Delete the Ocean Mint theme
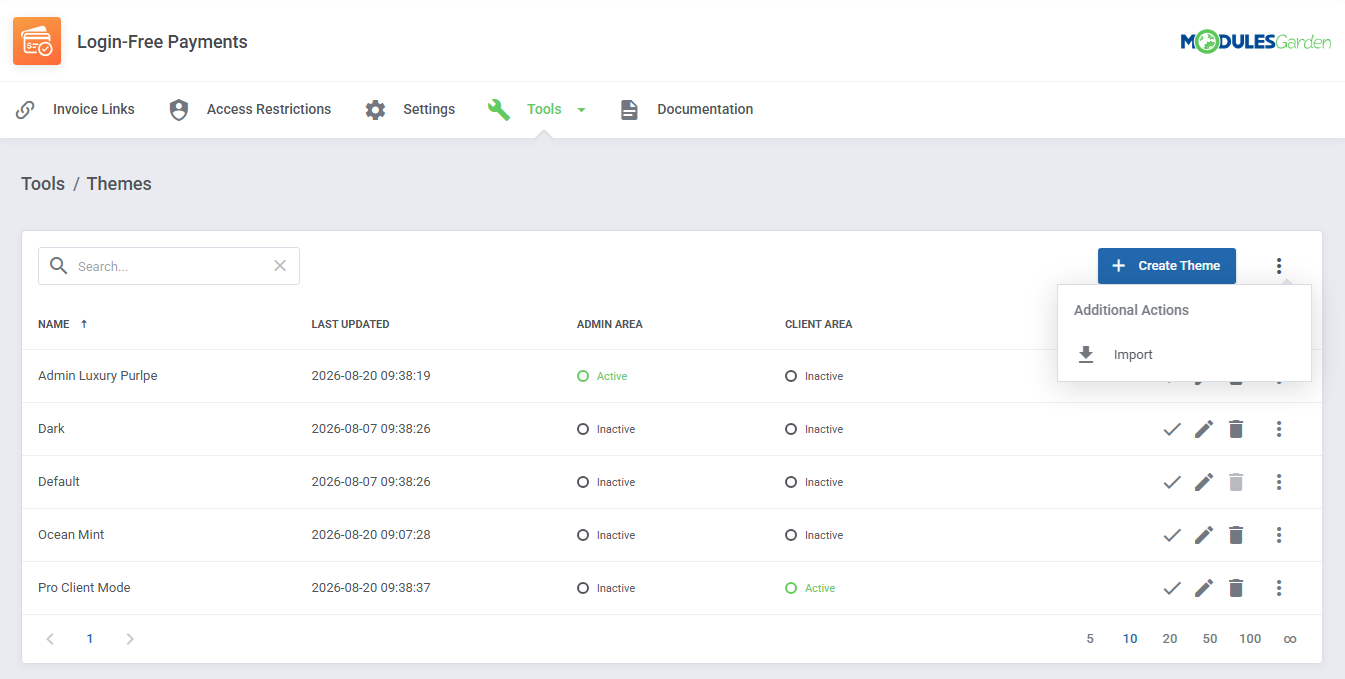1345x679 pixels. (1236, 535)
